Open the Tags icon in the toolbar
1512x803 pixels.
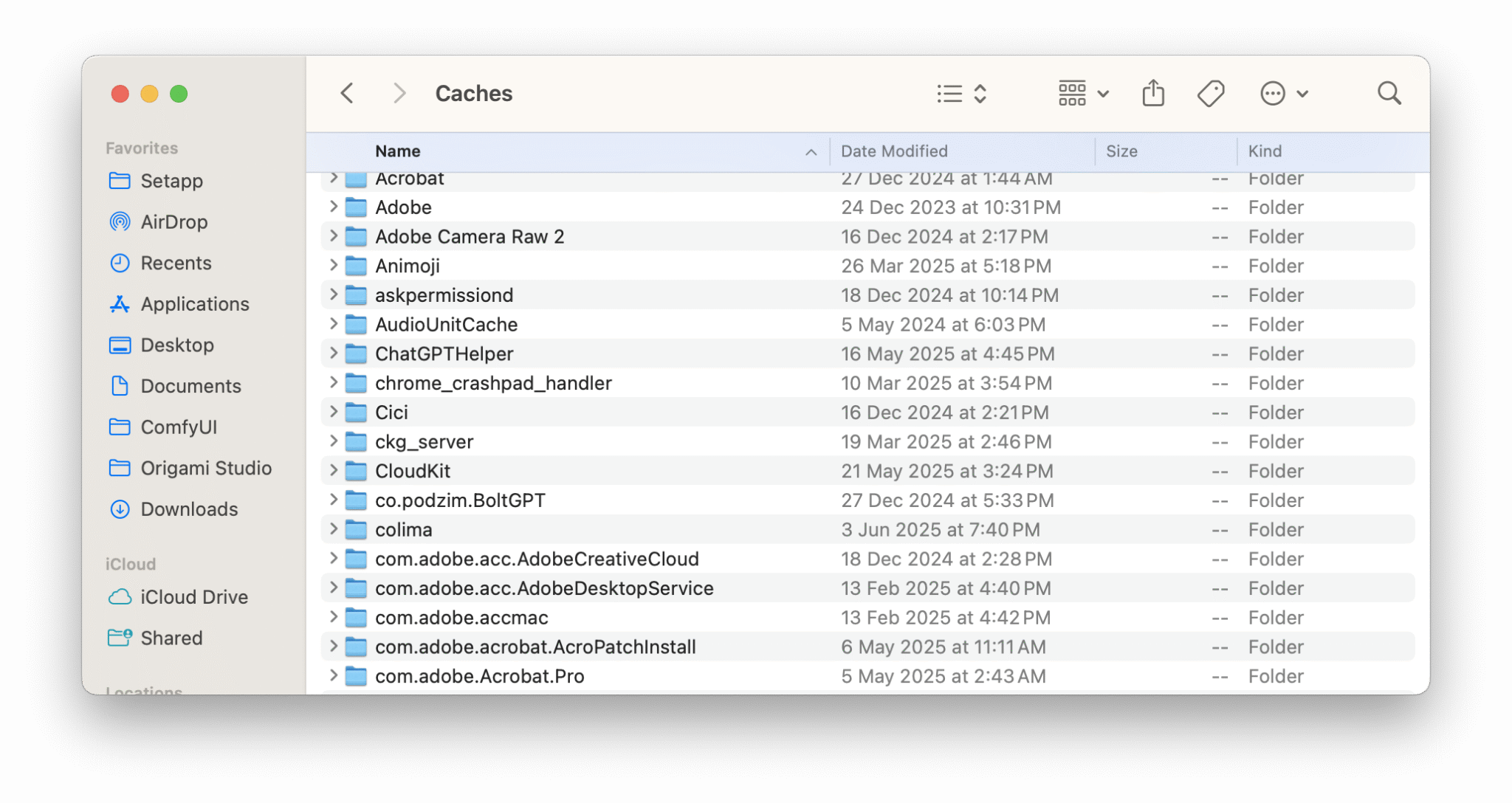[1211, 93]
